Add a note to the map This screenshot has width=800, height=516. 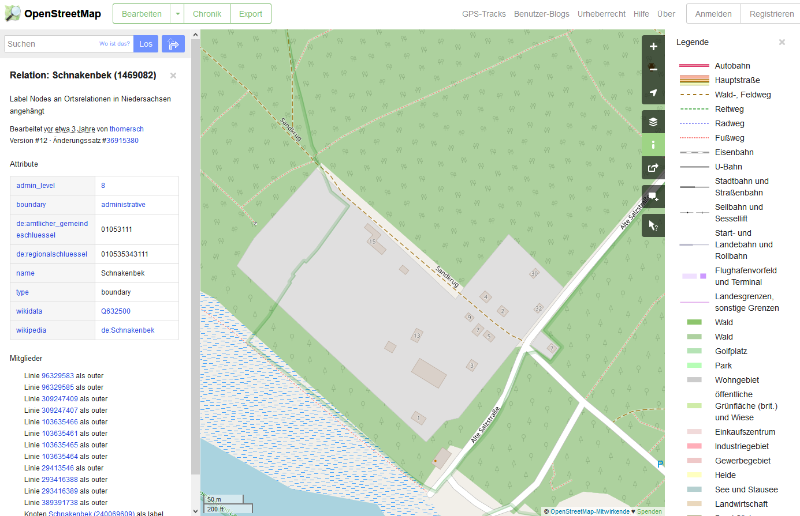[653, 197]
